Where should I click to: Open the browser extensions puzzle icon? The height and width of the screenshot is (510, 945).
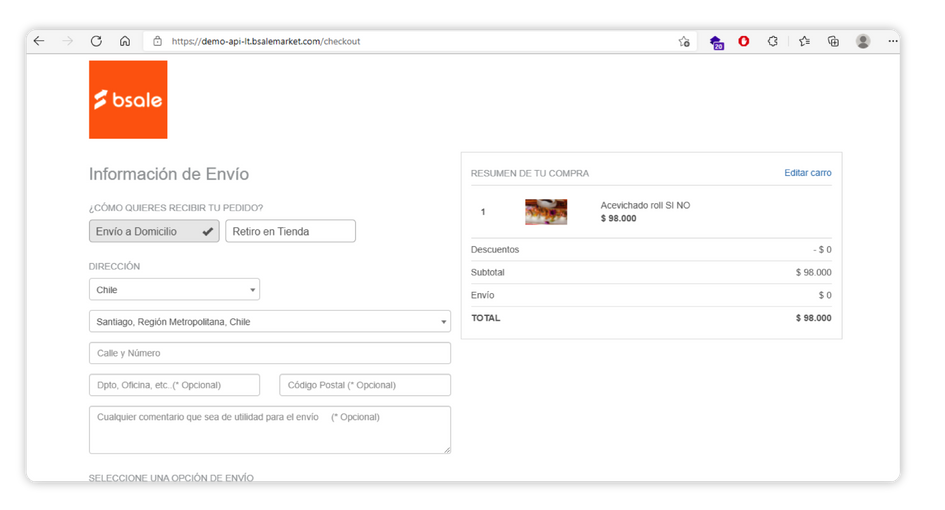pos(773,41)
